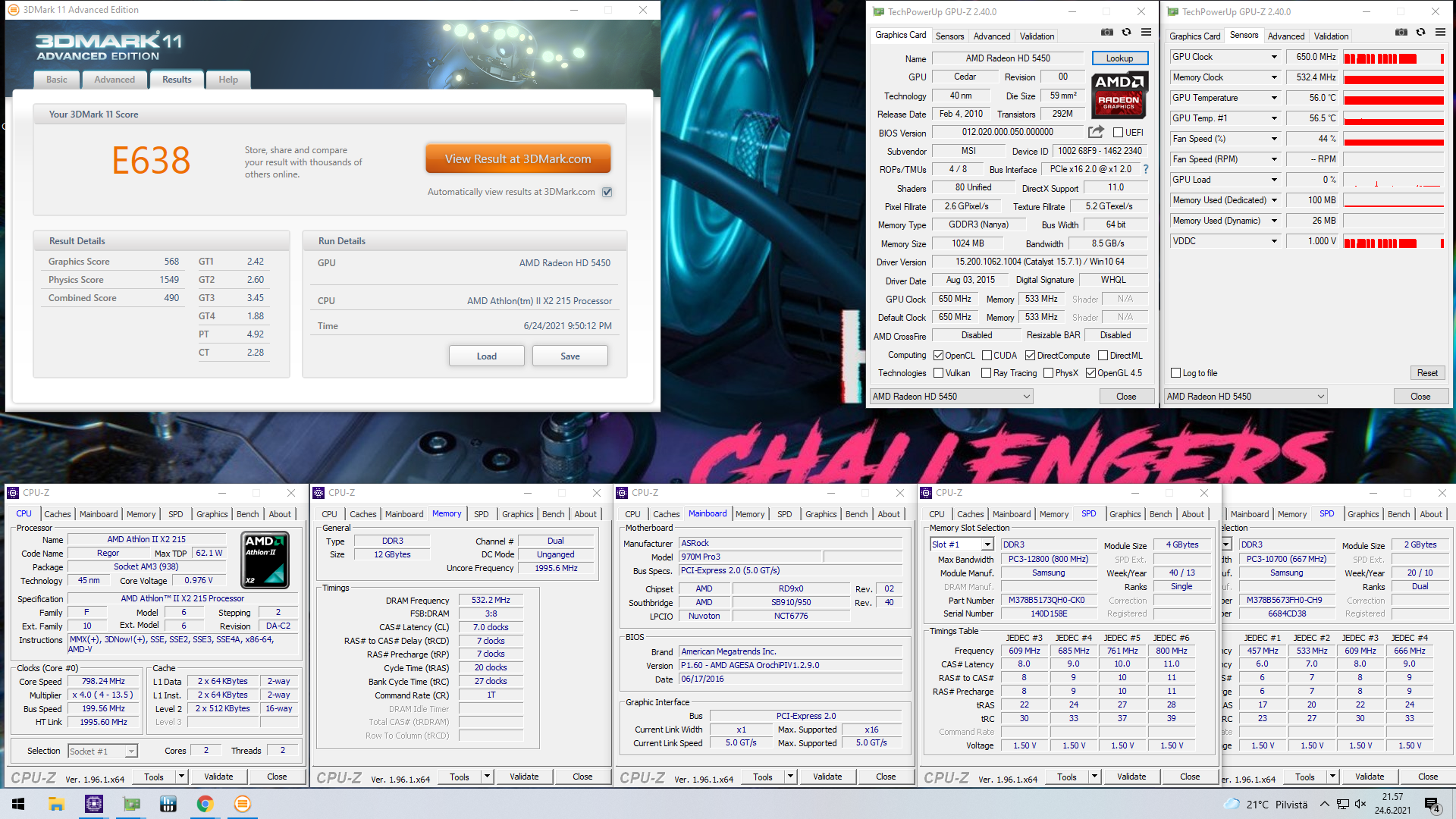Viewport: 1456px width, 819px height.
Task: Show hidden system tray icons
Action: 1324,804
